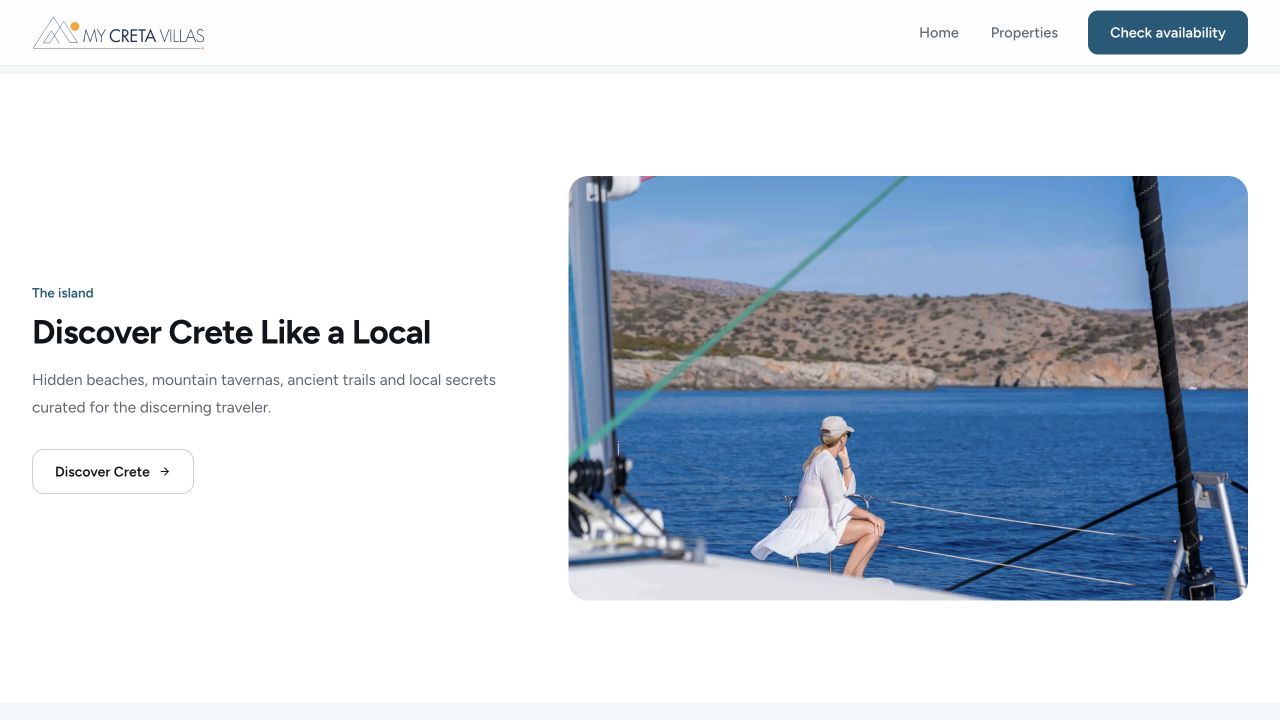1280x720 pixels.
Task: Click the Check availability button
Action: pyautogui.click(x=1168, y=33)
